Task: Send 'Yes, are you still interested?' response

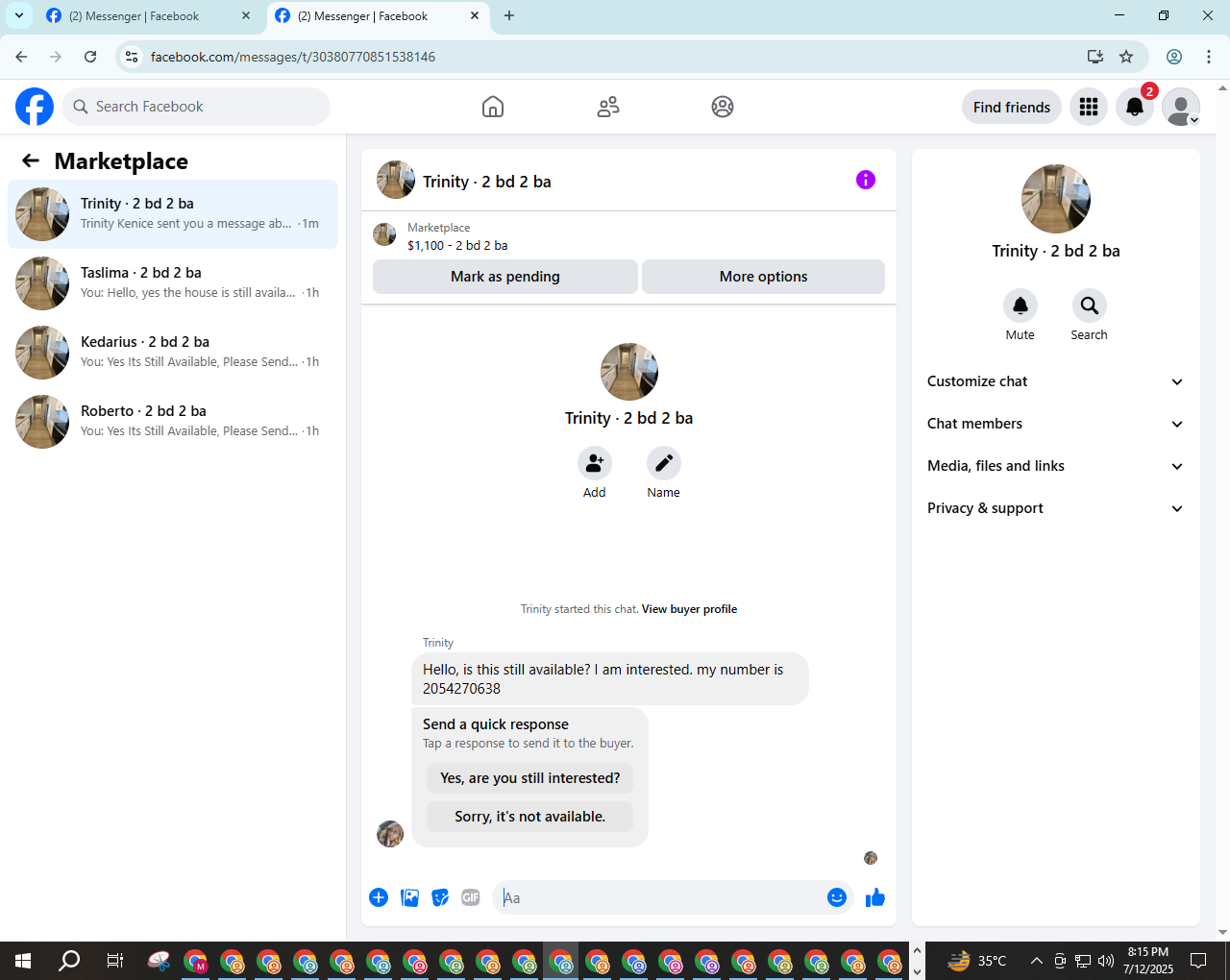Action: point(530,778)
